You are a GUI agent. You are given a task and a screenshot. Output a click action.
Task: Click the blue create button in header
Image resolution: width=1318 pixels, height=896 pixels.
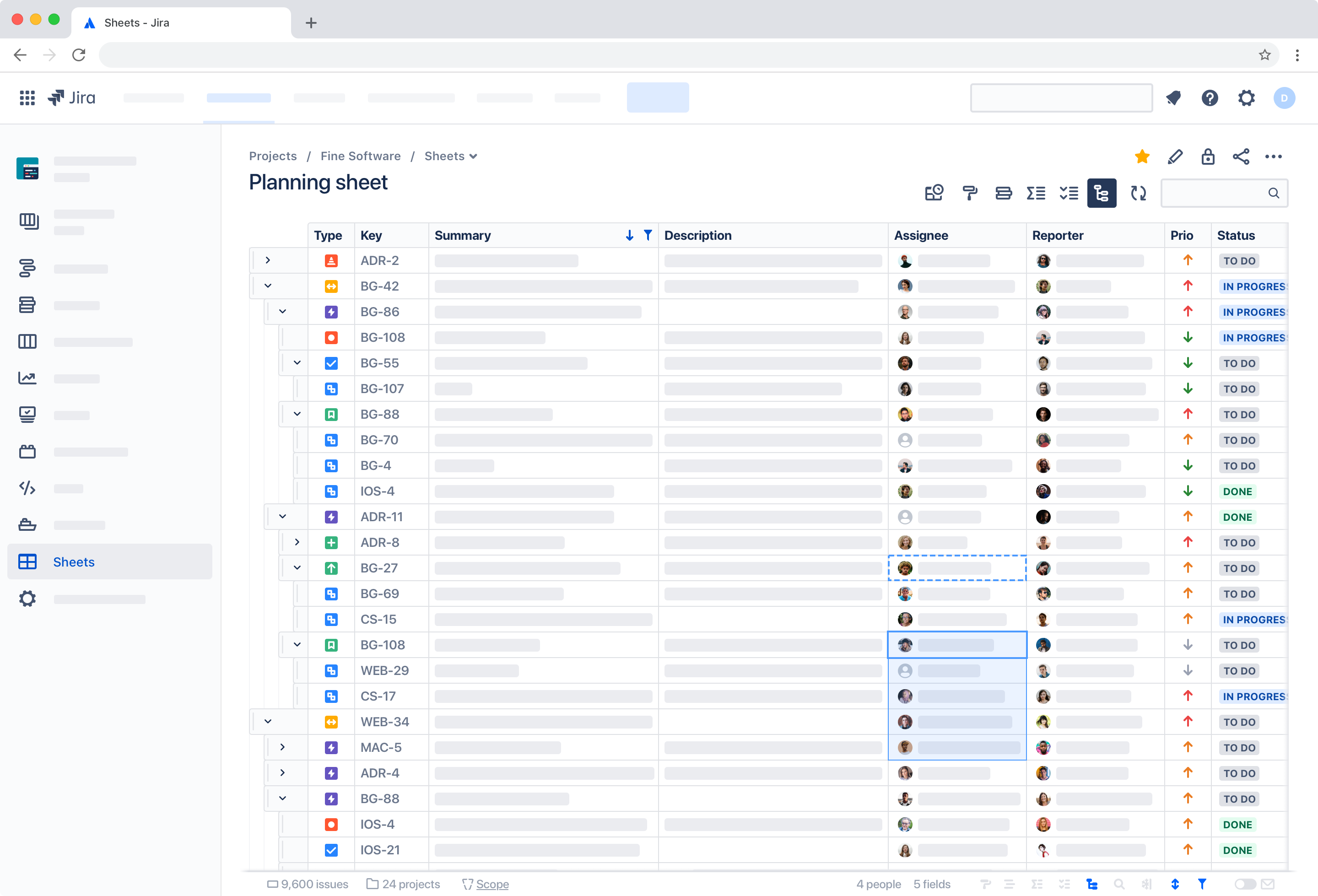tap(657, 97)
